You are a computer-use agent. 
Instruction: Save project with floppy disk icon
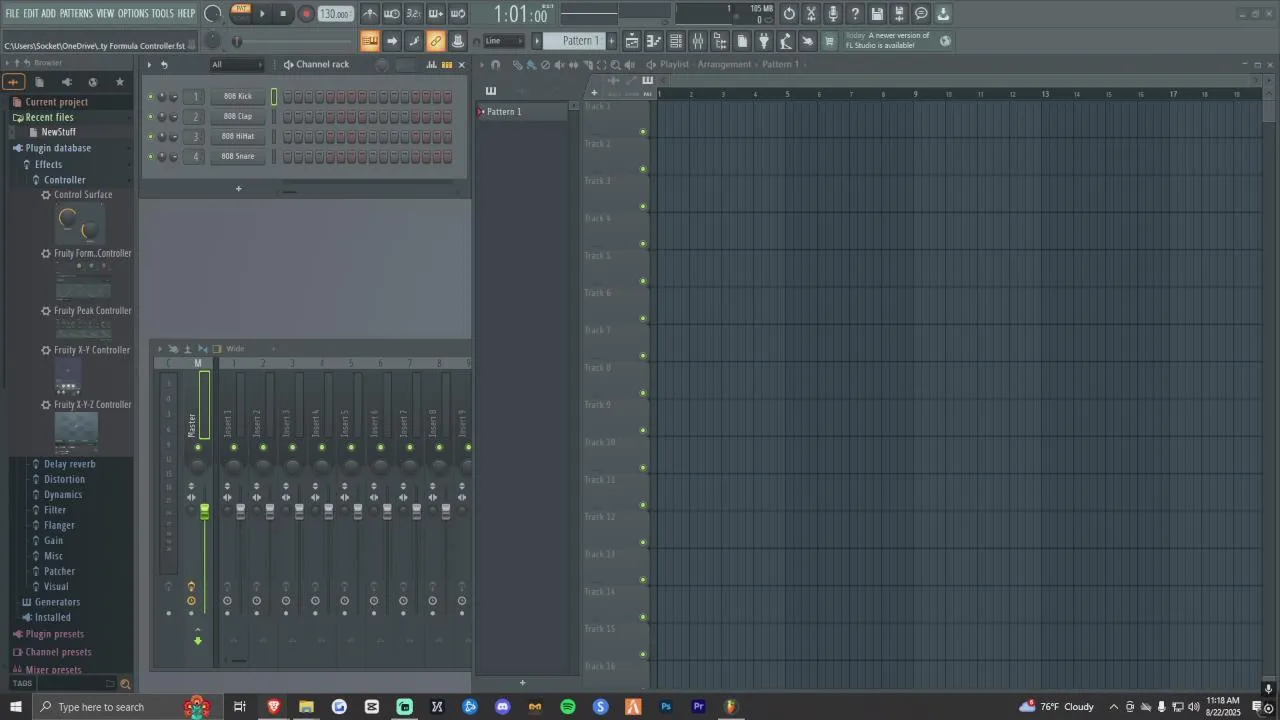[x=877, y=14]
